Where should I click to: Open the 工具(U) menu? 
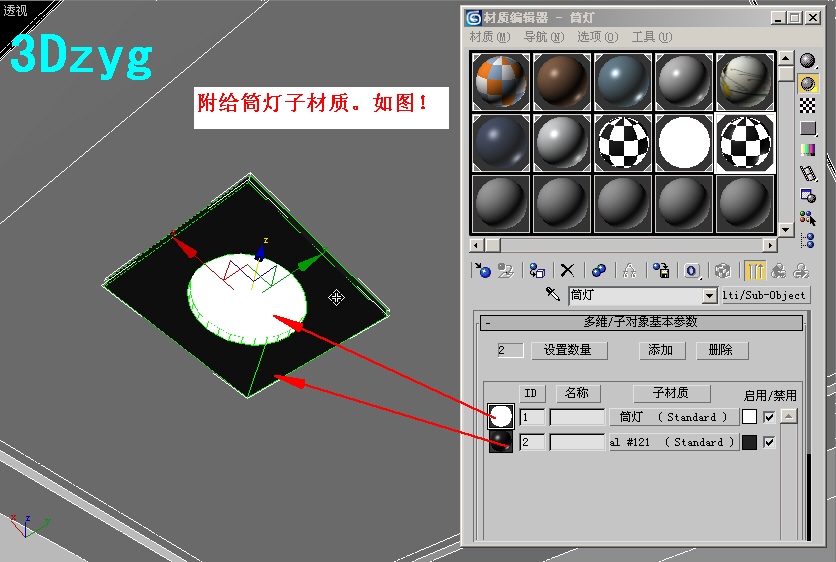[x=652, y=37]
